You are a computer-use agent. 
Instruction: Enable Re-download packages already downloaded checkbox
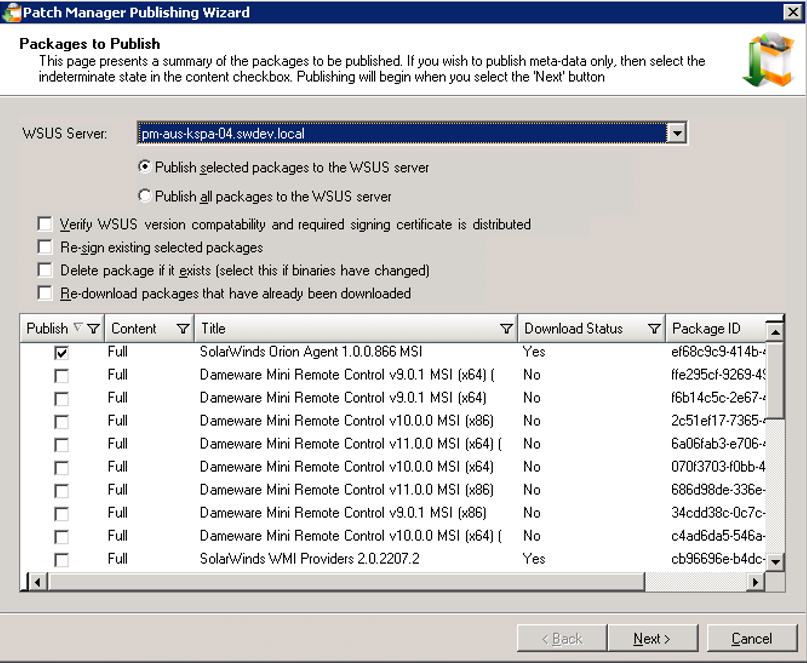44,293
